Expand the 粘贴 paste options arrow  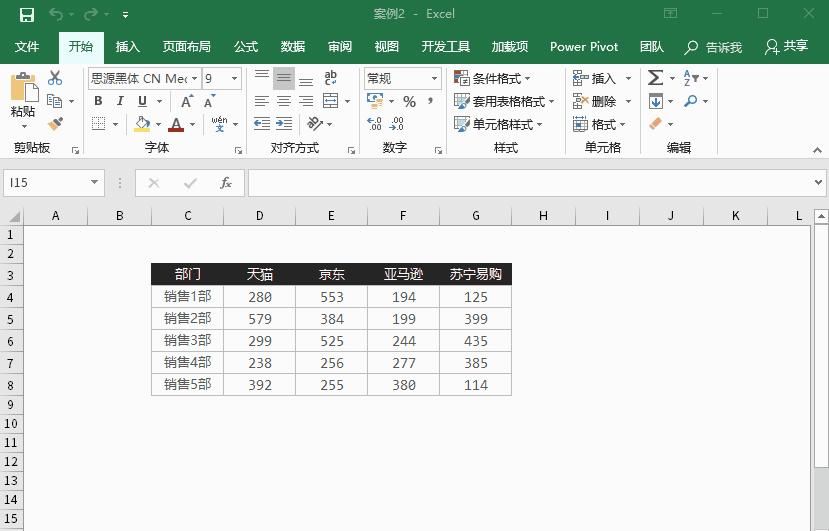(24, 126)
